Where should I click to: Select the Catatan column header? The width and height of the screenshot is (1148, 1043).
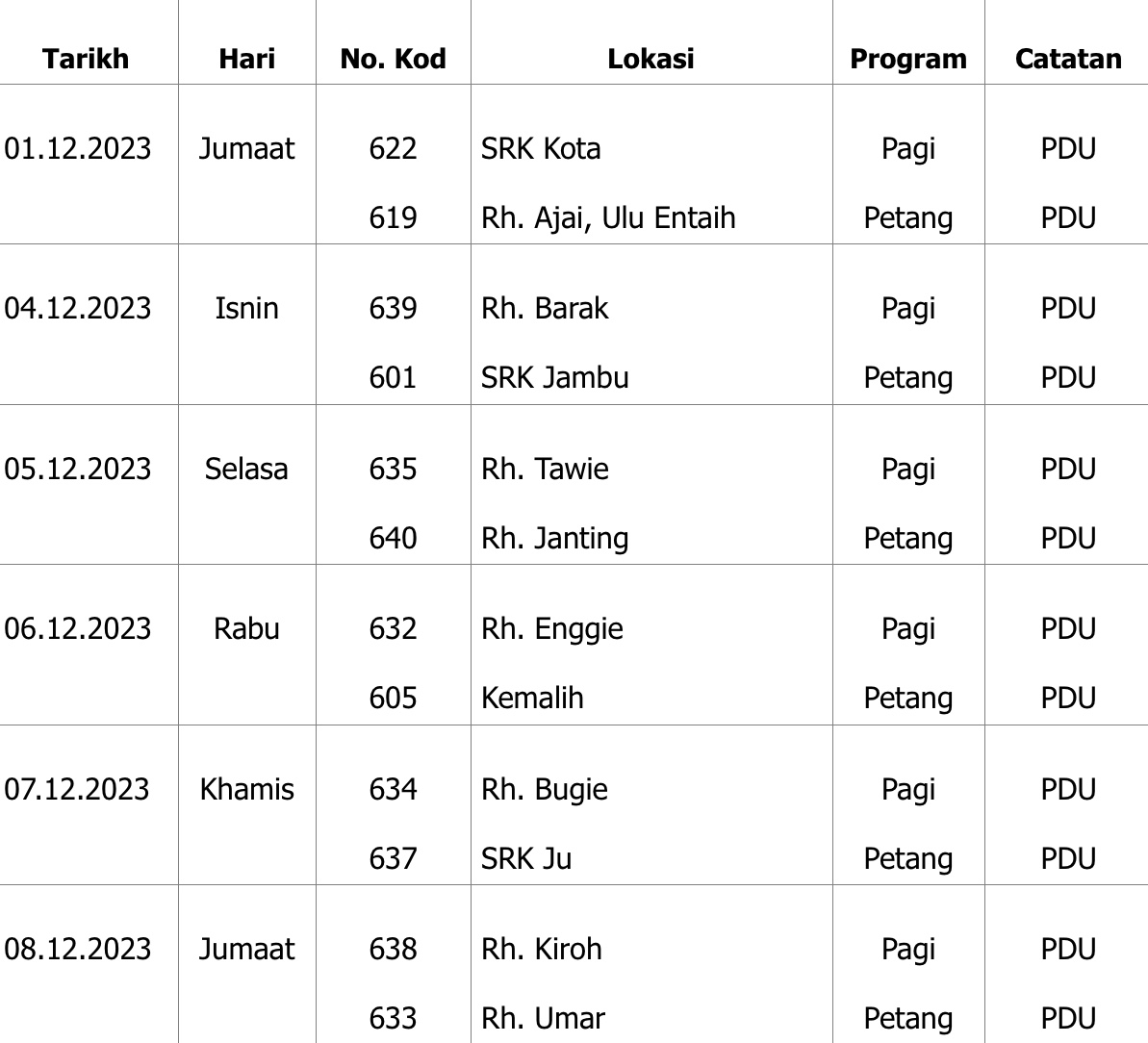[1067, 59]
